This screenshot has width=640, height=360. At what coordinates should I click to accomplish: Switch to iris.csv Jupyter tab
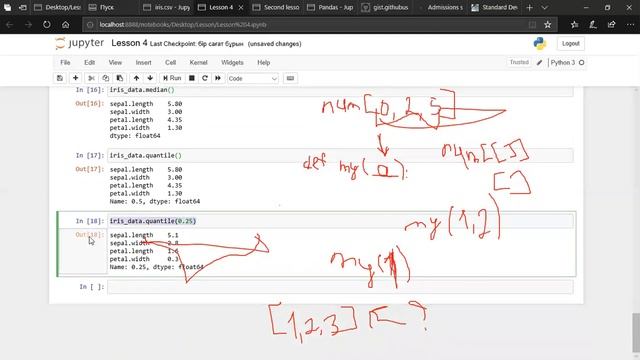coord(167,7)
